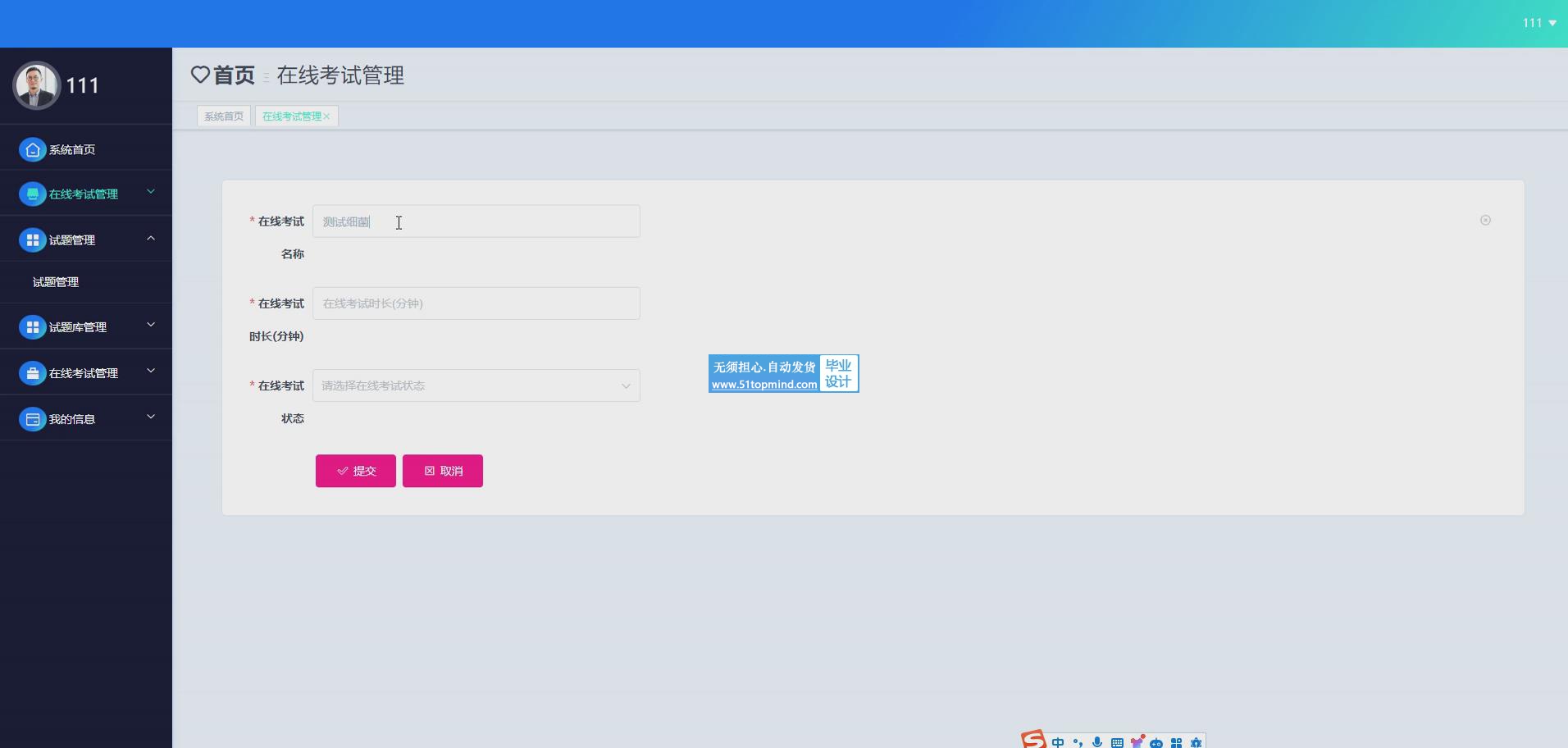Click the microphone voice input icon
1568x748 pixels.
click(x=1097, y=742)
